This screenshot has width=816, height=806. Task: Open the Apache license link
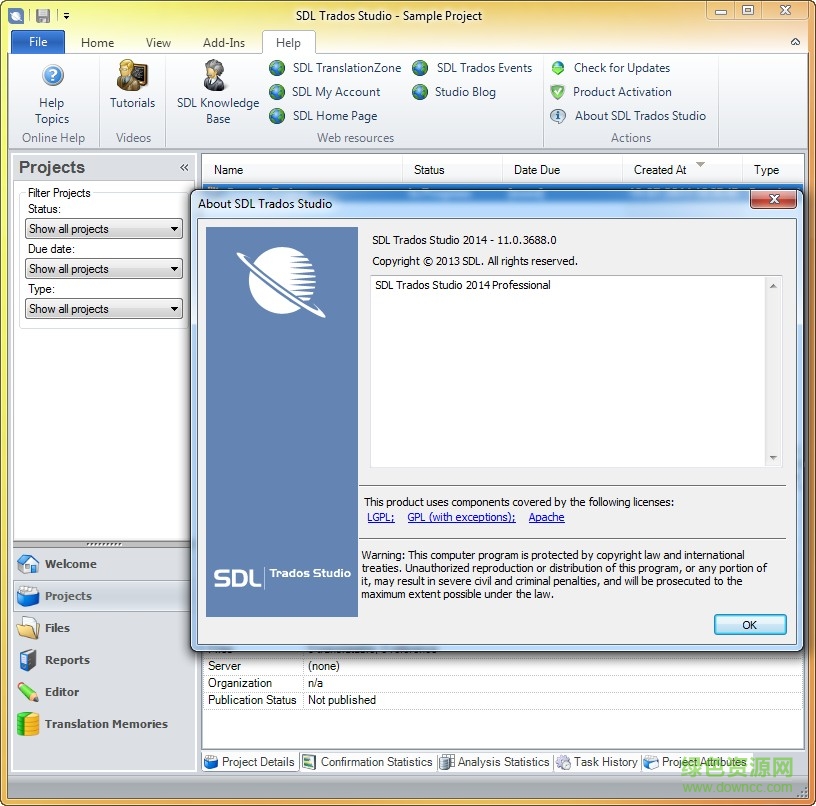[546, 517]
